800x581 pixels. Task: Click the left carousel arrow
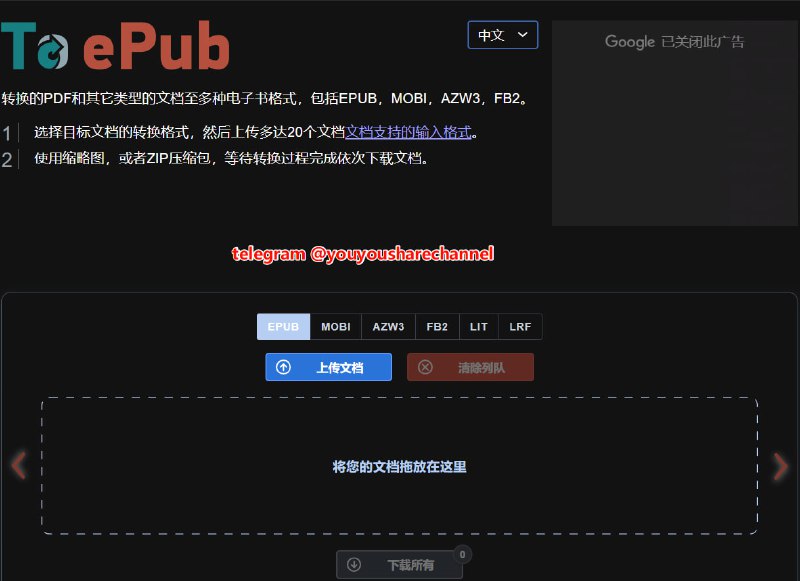click(18, 465)
